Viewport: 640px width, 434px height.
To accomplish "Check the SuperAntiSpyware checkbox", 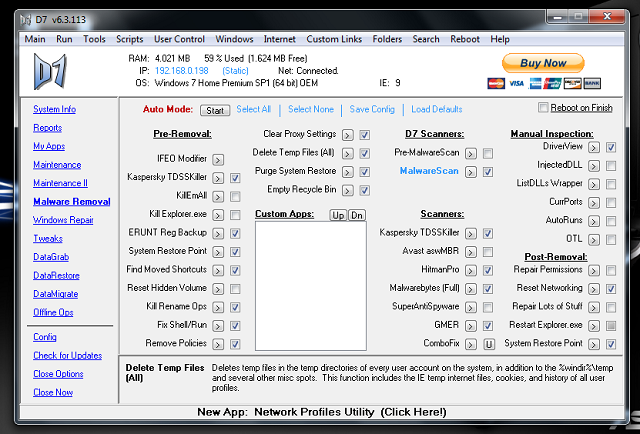I will click(x=488, y=307).
